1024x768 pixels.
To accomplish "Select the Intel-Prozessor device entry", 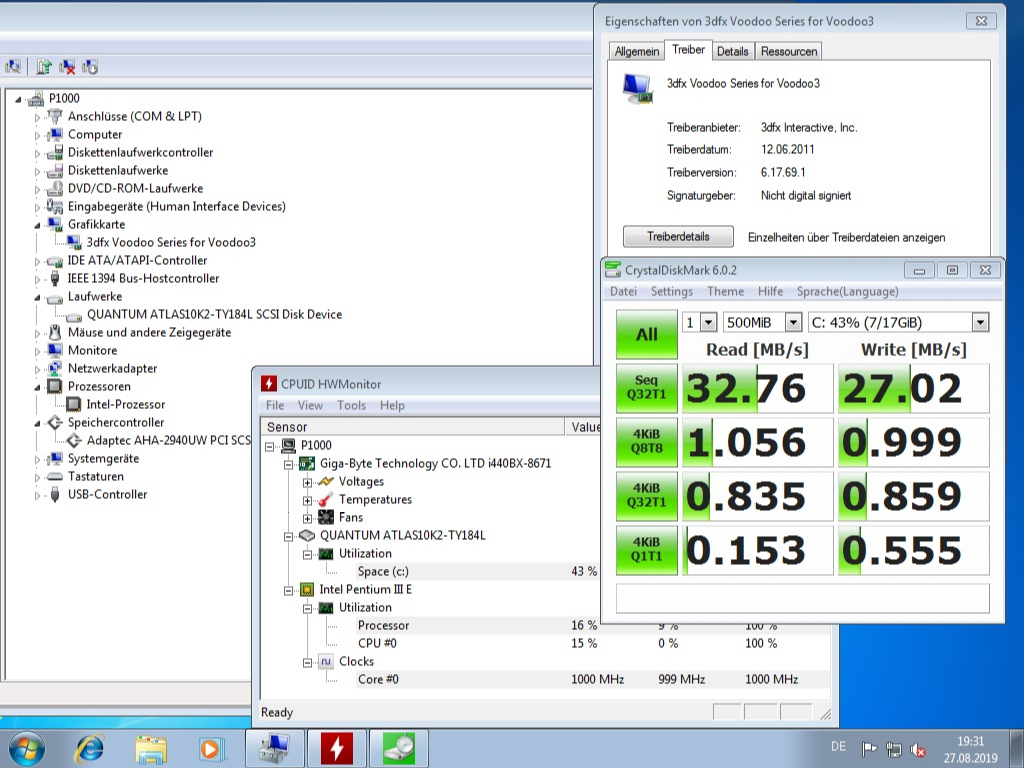I will (x=125, y=404).
